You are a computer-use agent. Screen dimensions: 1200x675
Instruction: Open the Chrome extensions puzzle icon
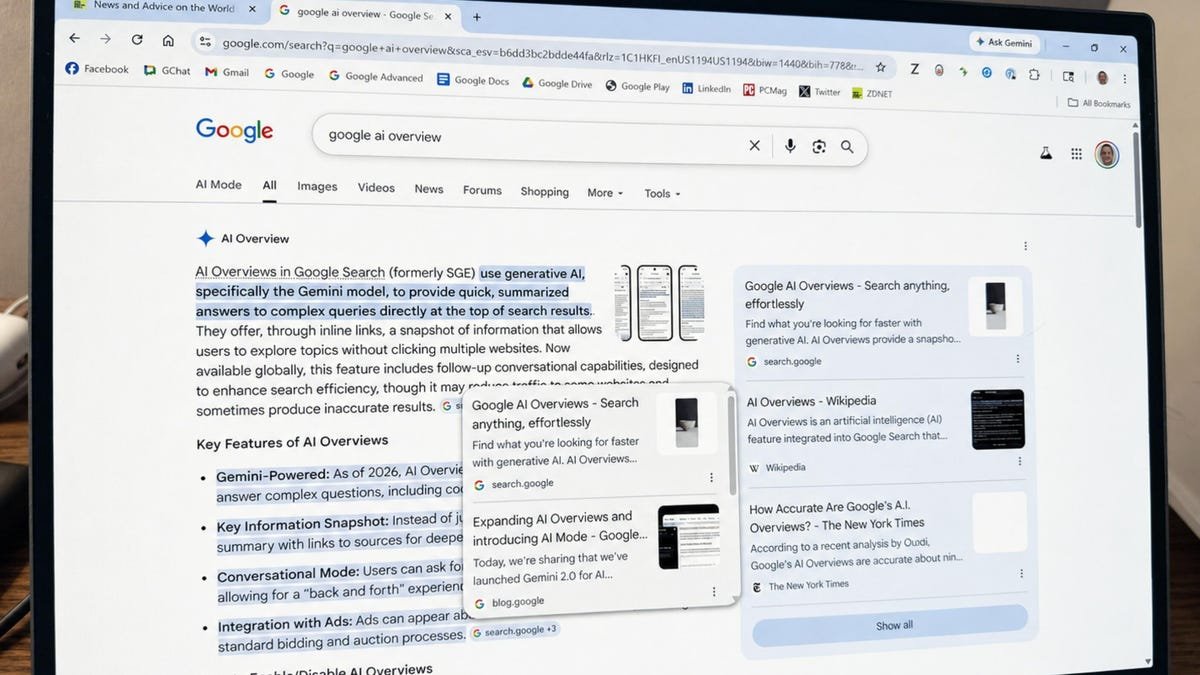point(1034,74)
